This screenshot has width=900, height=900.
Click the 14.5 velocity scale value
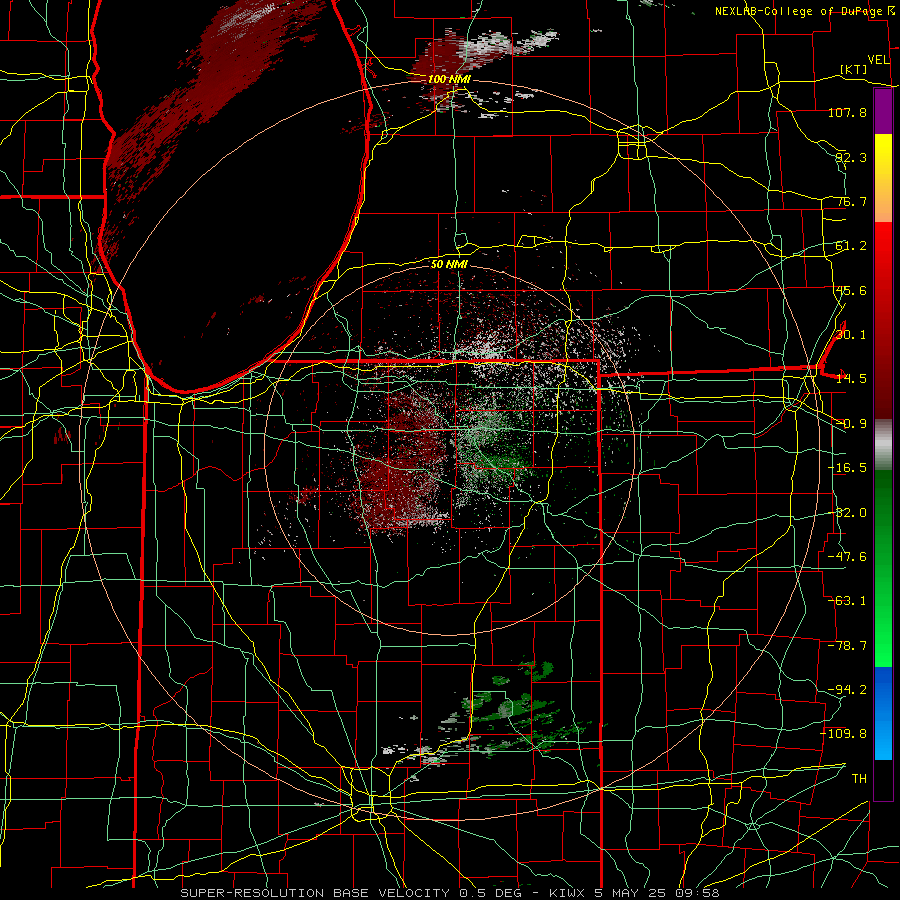coord(851,379)
